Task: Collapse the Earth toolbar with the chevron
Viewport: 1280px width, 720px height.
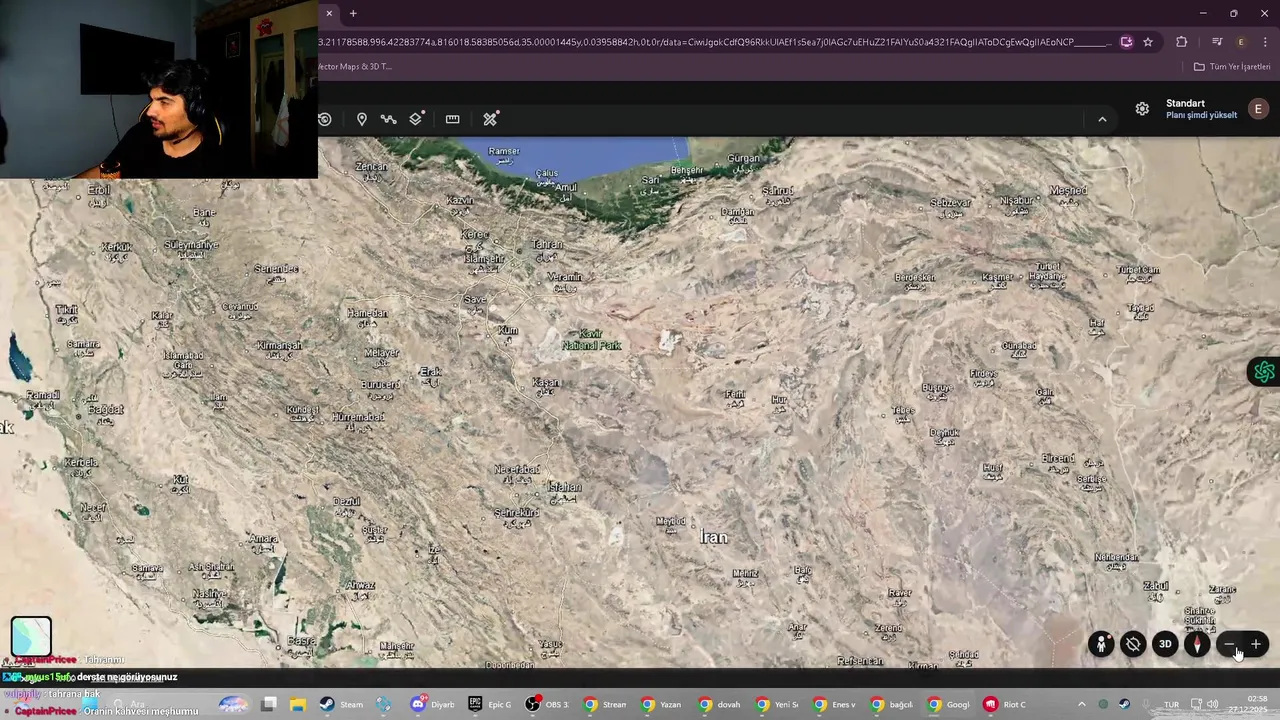Action: [1102, 119]
